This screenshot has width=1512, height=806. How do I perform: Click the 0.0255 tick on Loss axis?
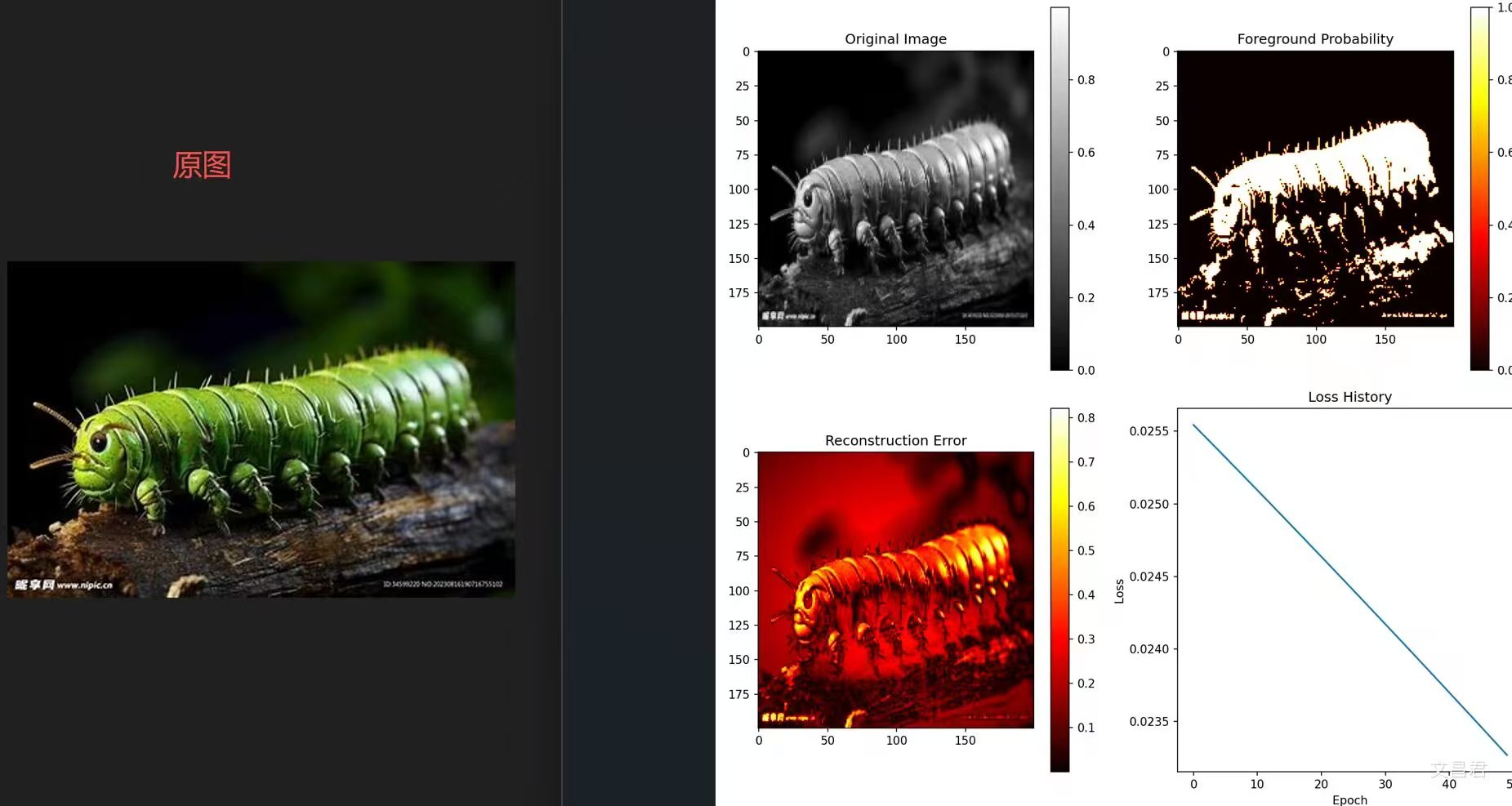[x=1148, y=431]
